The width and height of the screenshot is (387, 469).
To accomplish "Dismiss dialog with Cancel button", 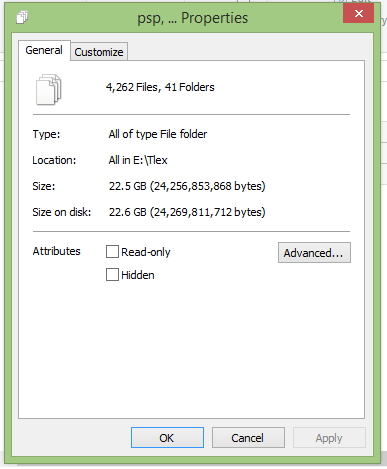I will [x=248, y=438].
